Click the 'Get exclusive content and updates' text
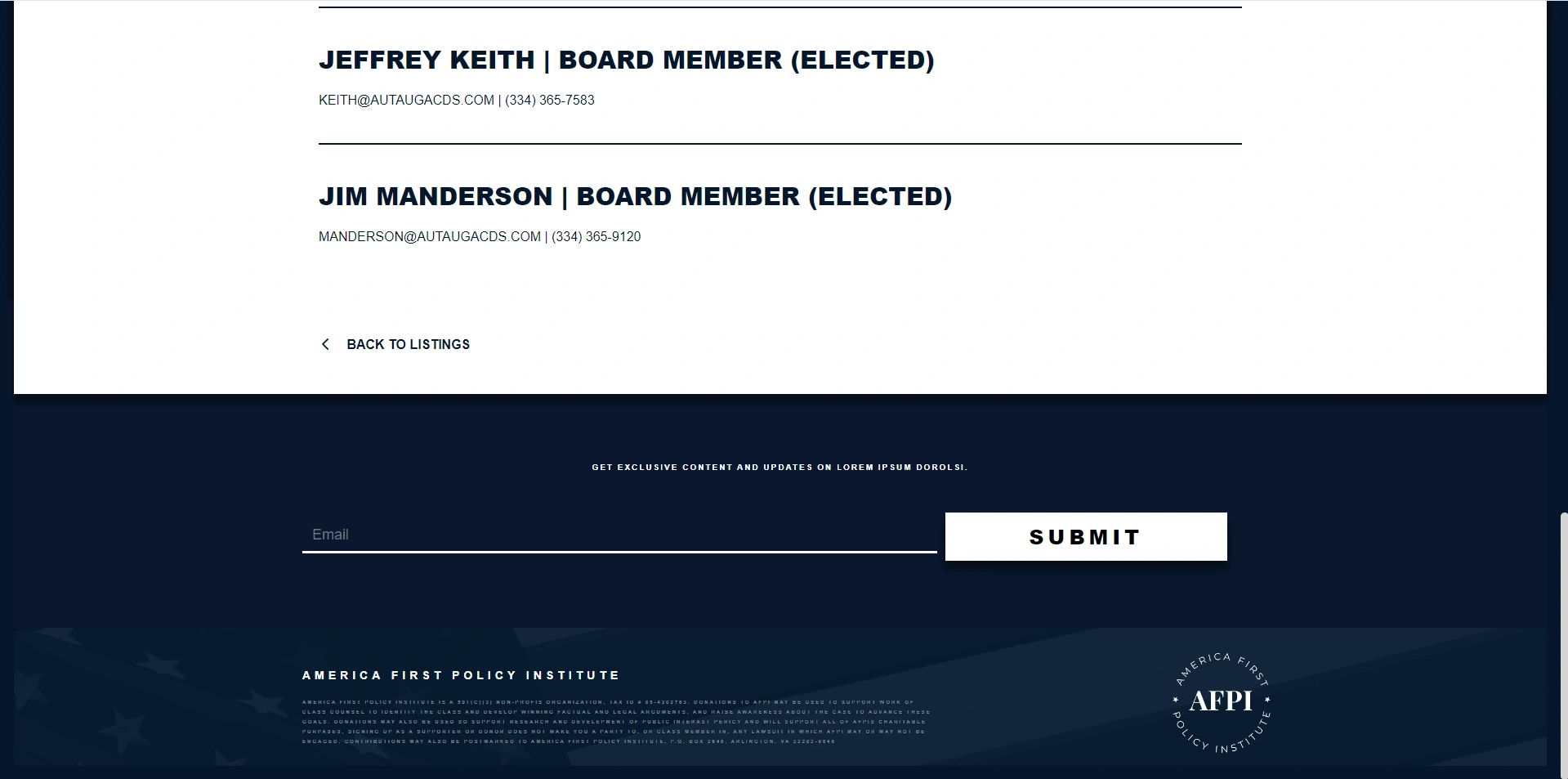This screenshot has width=1568, height=779. pyautogui.click(x=780, y=468)
